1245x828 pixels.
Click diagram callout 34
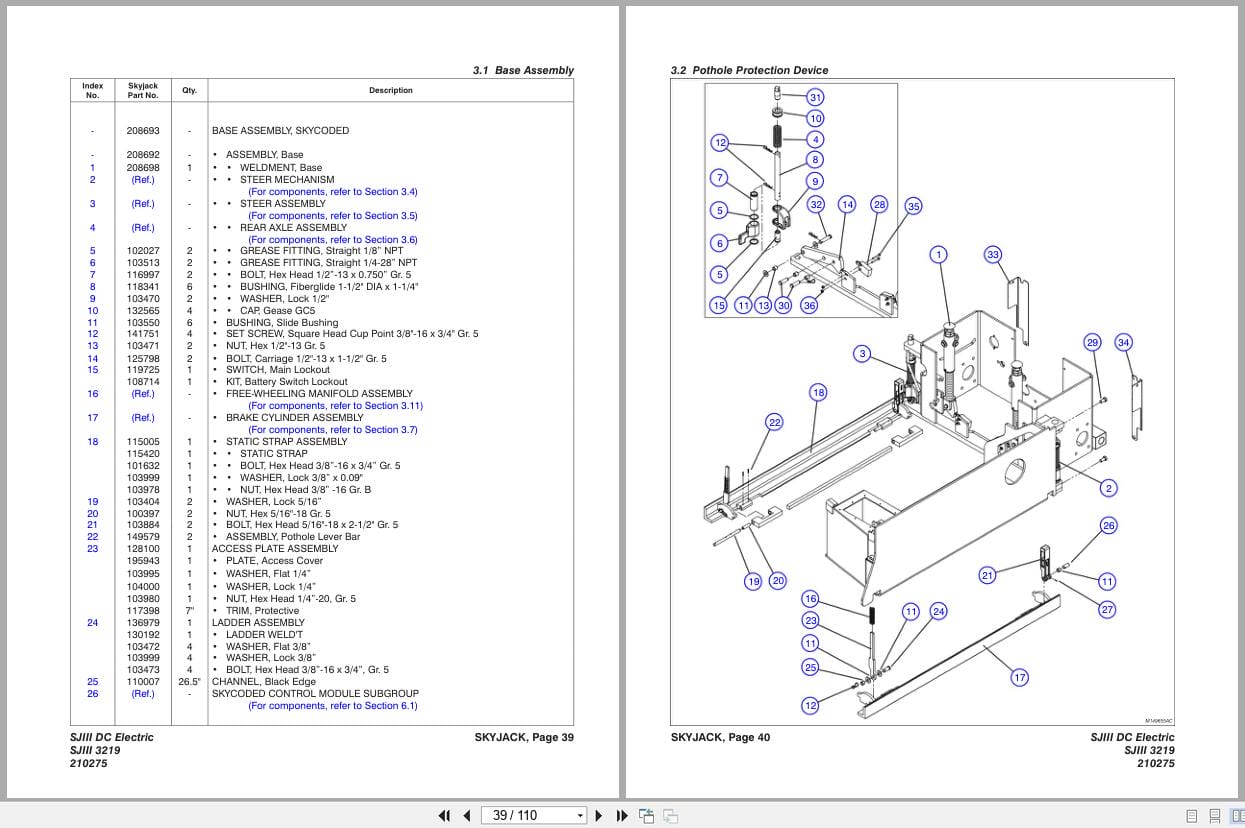(1123, 343)
